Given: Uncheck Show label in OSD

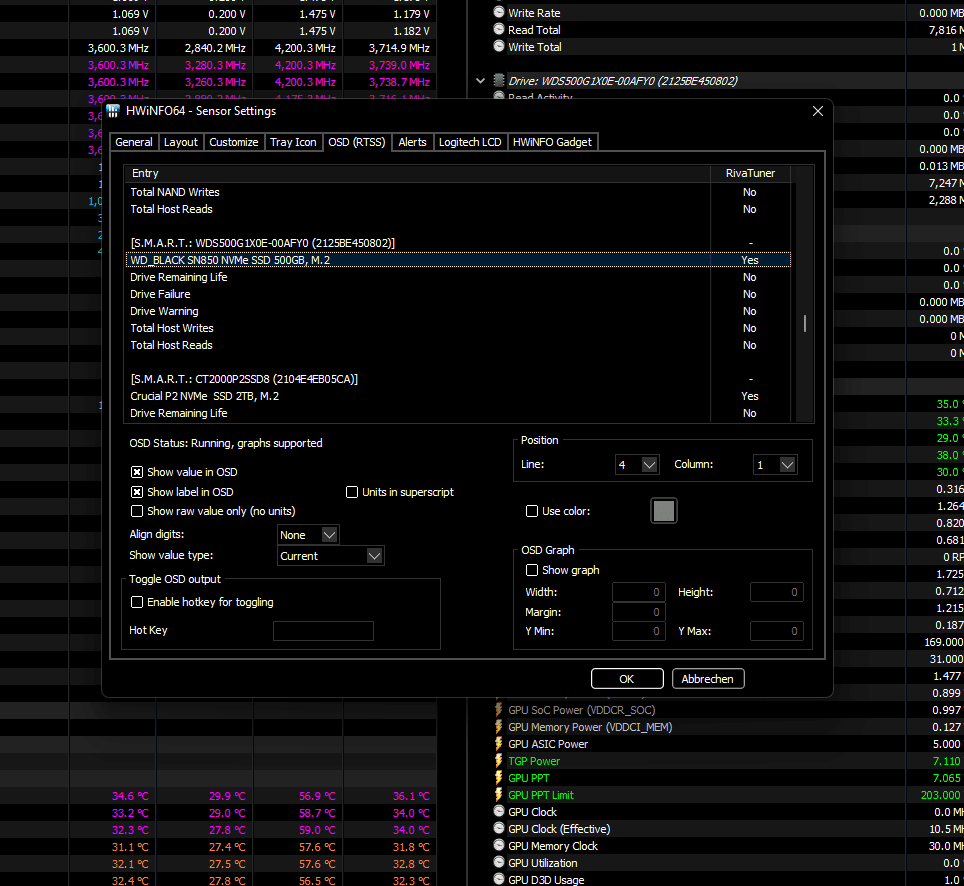Looking at the screenshot, I should pyautogui.click(x=137, y=492).
